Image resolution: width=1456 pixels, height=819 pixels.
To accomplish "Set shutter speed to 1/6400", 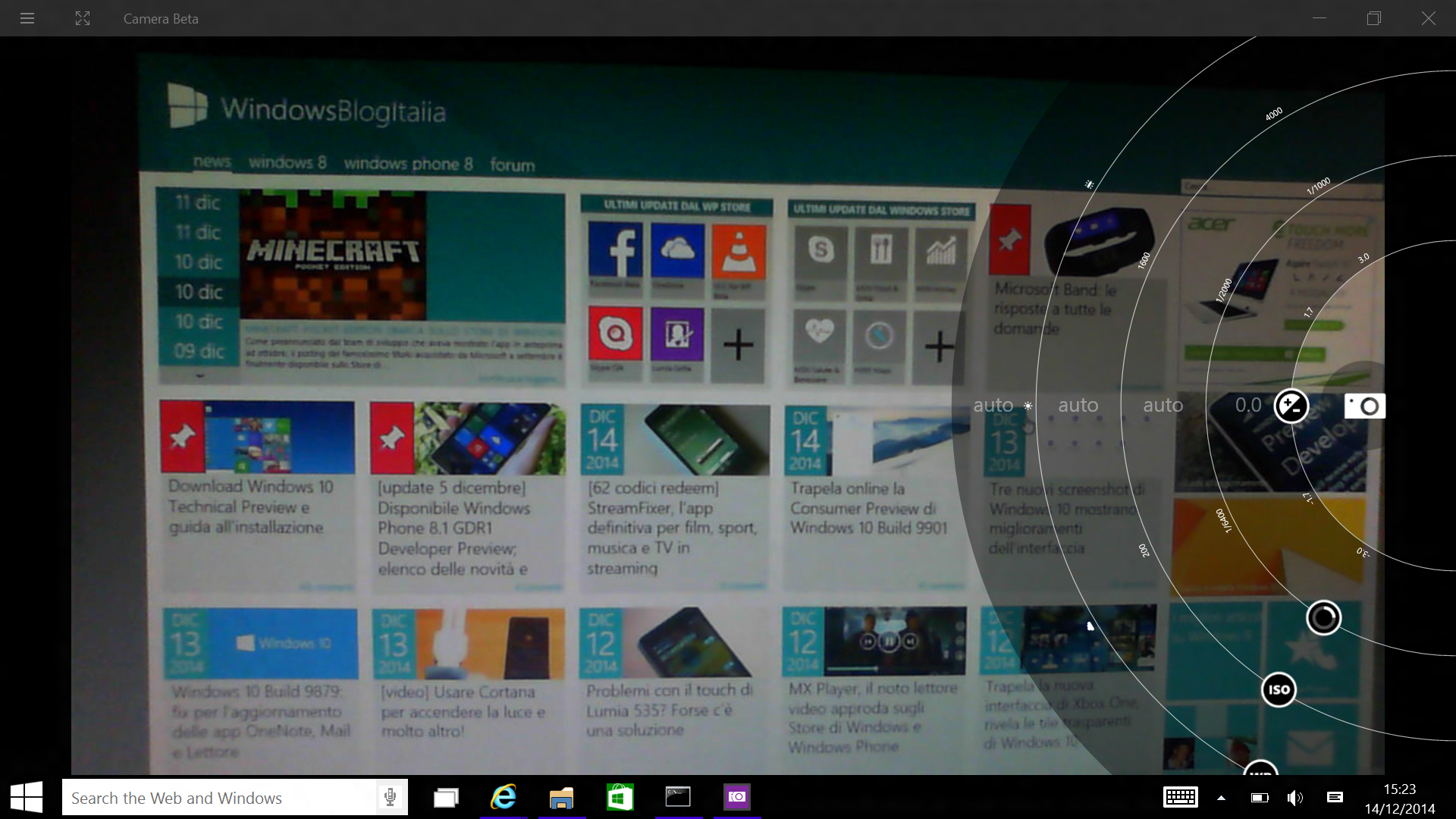I will click(1224, 521).
